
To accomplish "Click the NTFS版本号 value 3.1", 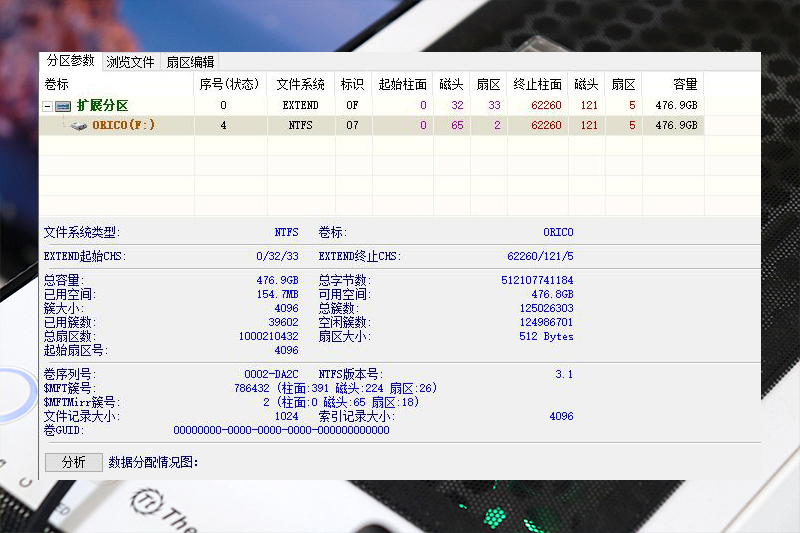I will (x=564, y=374).
